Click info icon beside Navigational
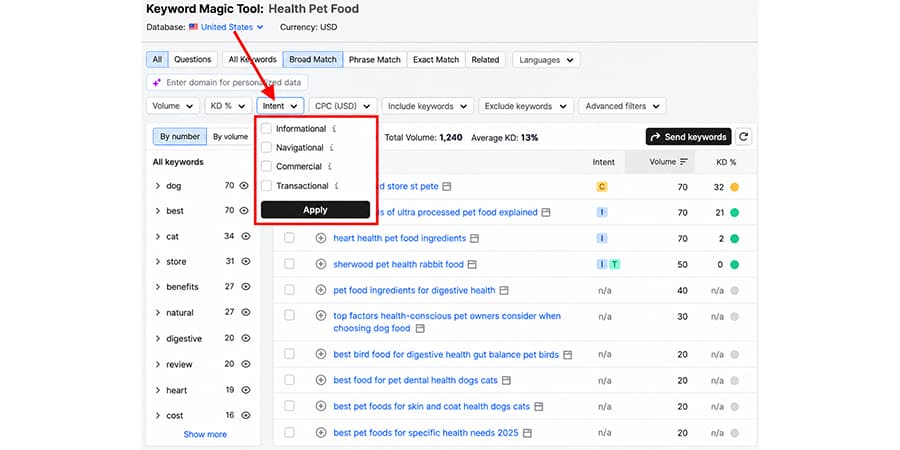This screenshot has height=450, width=900. tap(331, 148)
